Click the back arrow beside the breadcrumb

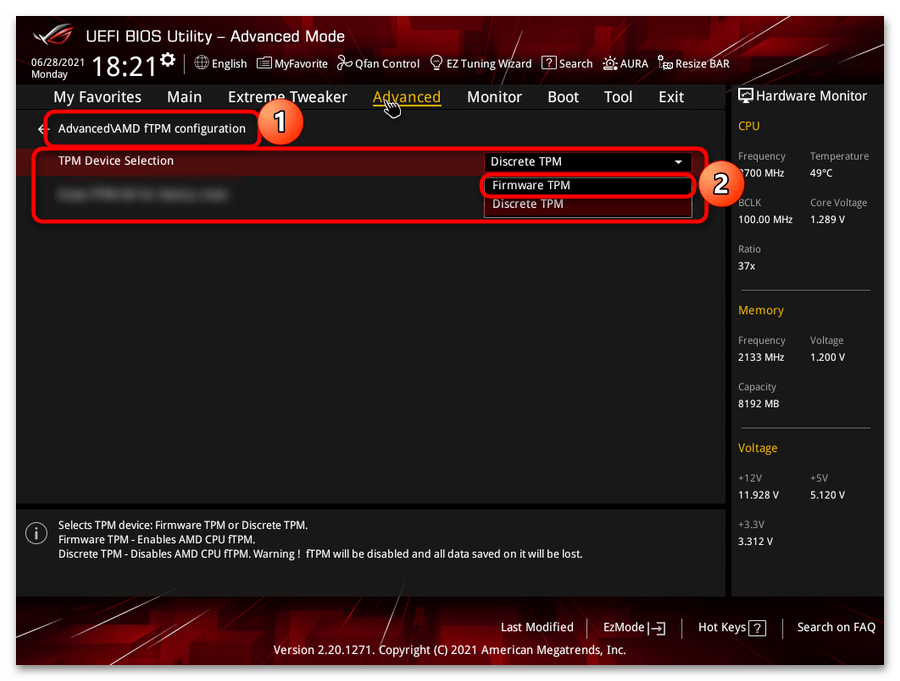point(42,129)
